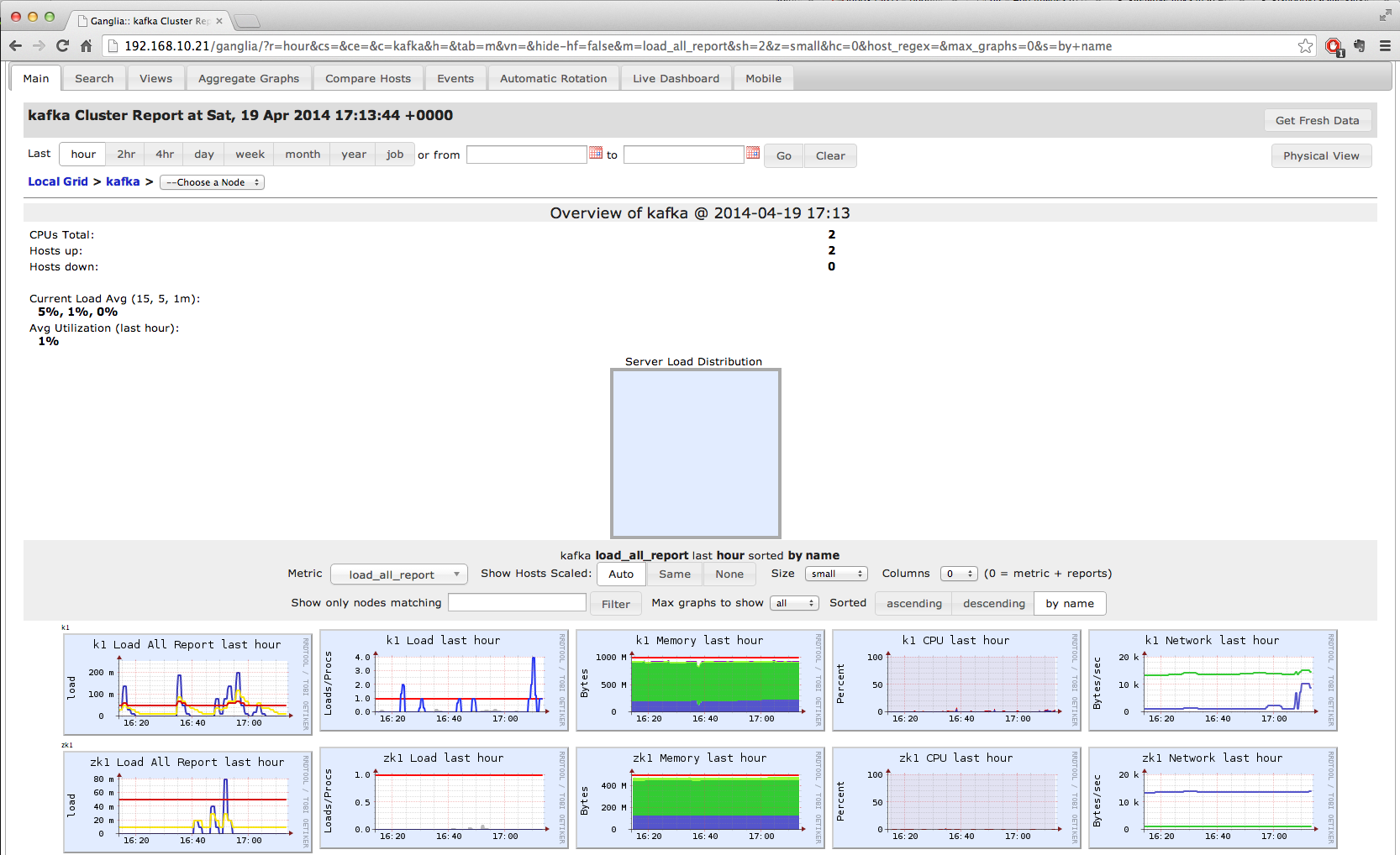Open the Compare Hosts tab
This screenshot has height=855, width=1400.
tap(368, 78)
